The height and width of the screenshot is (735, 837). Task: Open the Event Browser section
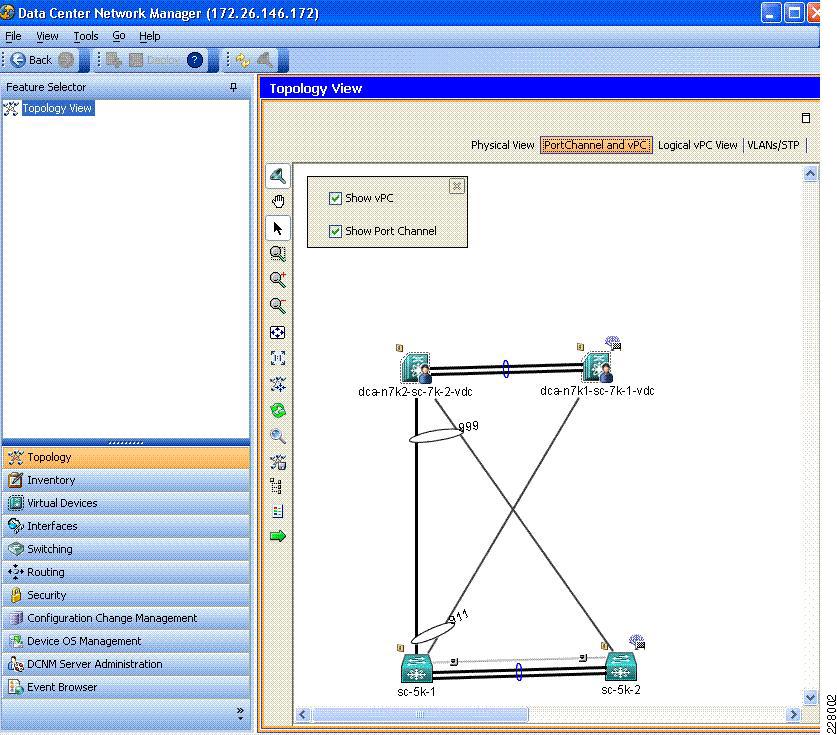coord(126,687)
